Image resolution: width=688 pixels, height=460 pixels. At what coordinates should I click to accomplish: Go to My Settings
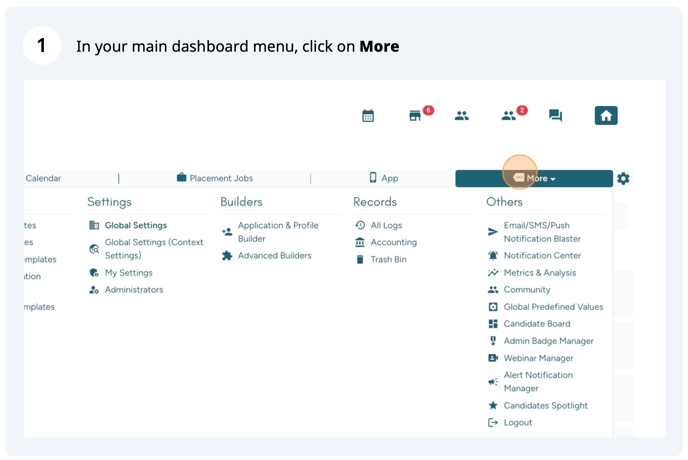click(128, 273)
